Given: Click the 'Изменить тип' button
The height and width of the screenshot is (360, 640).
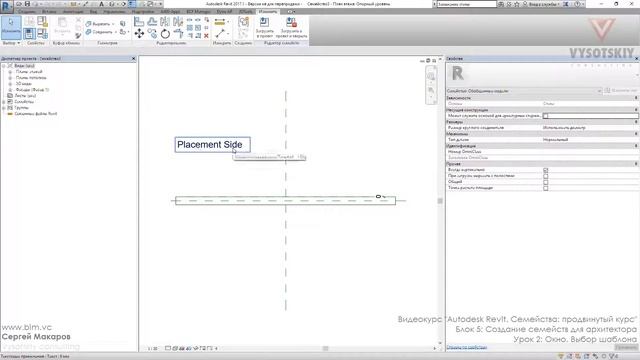Looking at the screenshot, I should point(621,91).
